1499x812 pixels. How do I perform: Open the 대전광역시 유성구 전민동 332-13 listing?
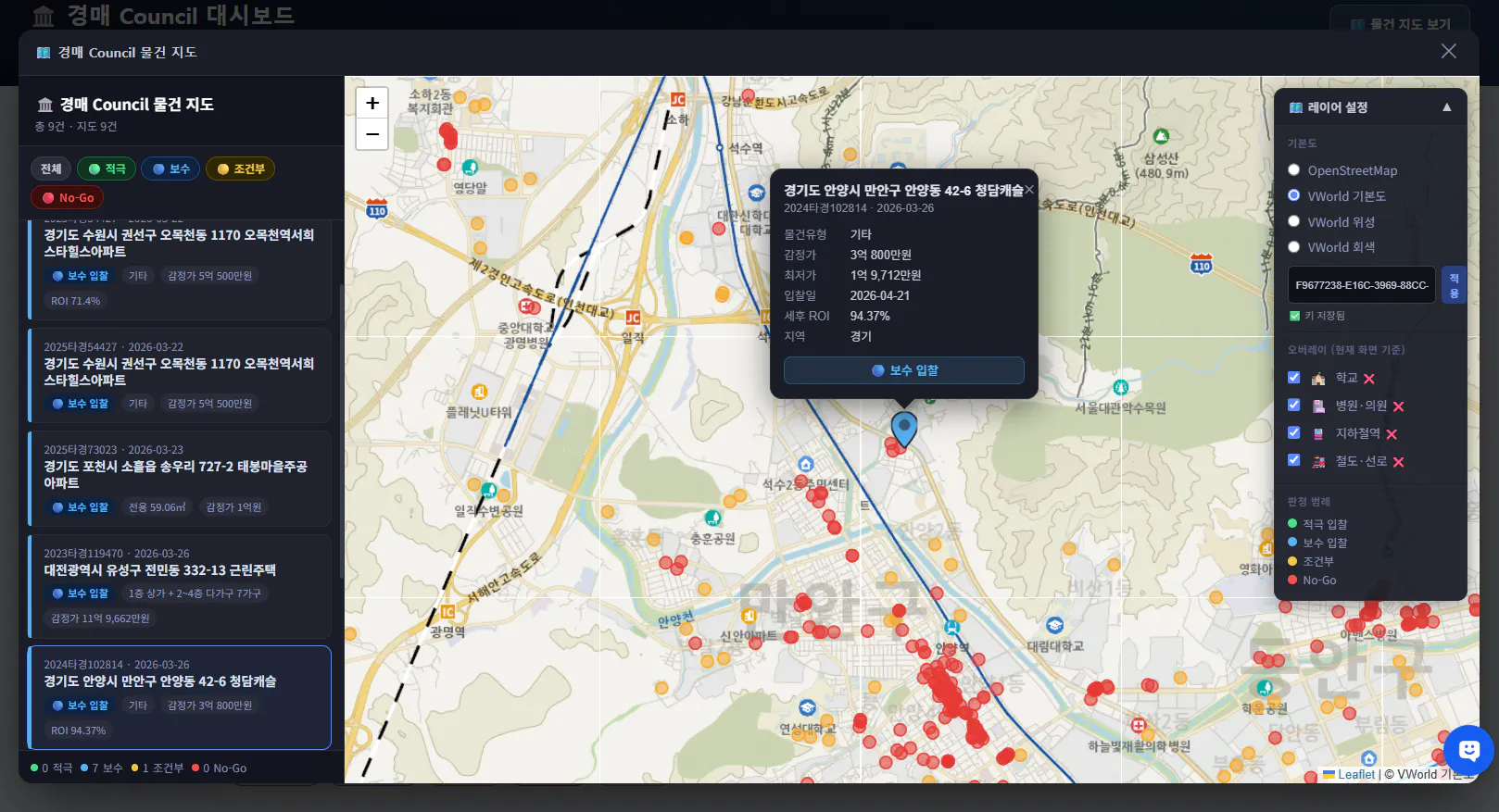tap(180, 586)
